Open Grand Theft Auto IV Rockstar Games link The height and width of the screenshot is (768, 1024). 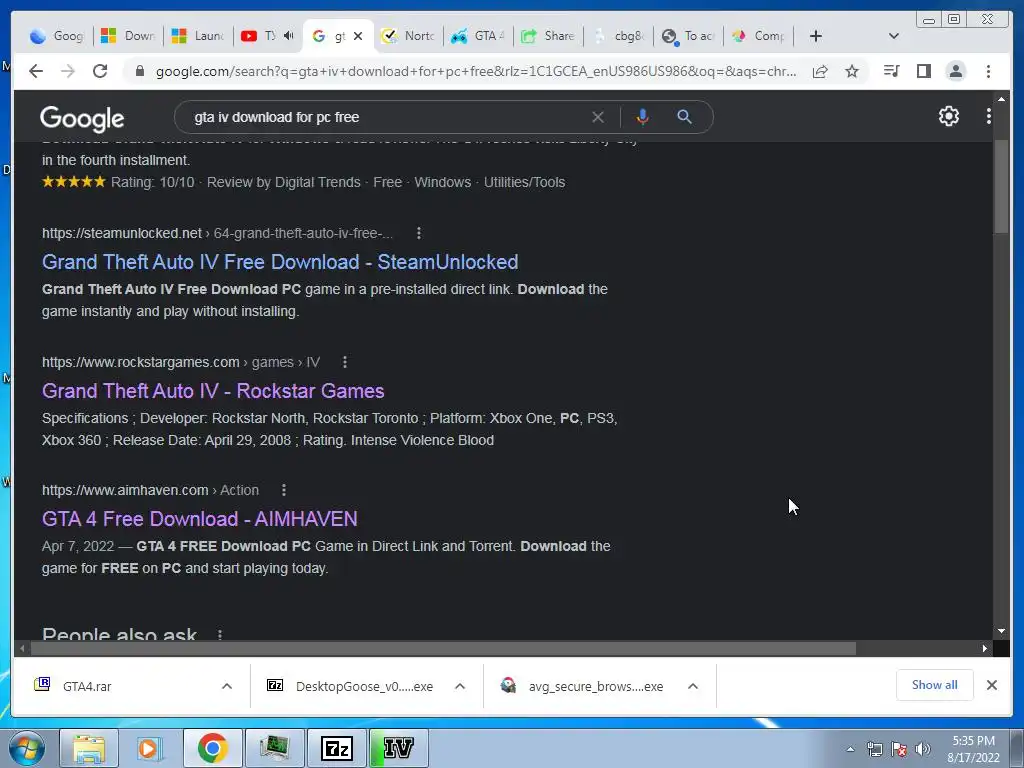pos(213,391)
